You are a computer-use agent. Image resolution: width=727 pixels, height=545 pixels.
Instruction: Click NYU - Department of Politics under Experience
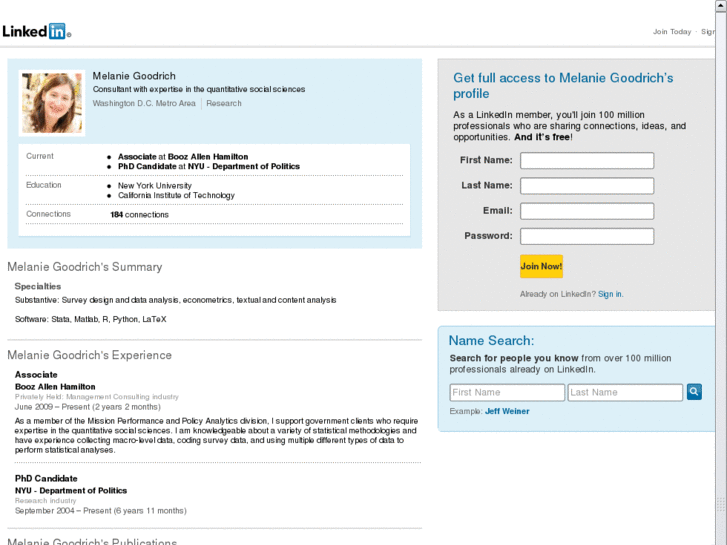click(71, 491)
